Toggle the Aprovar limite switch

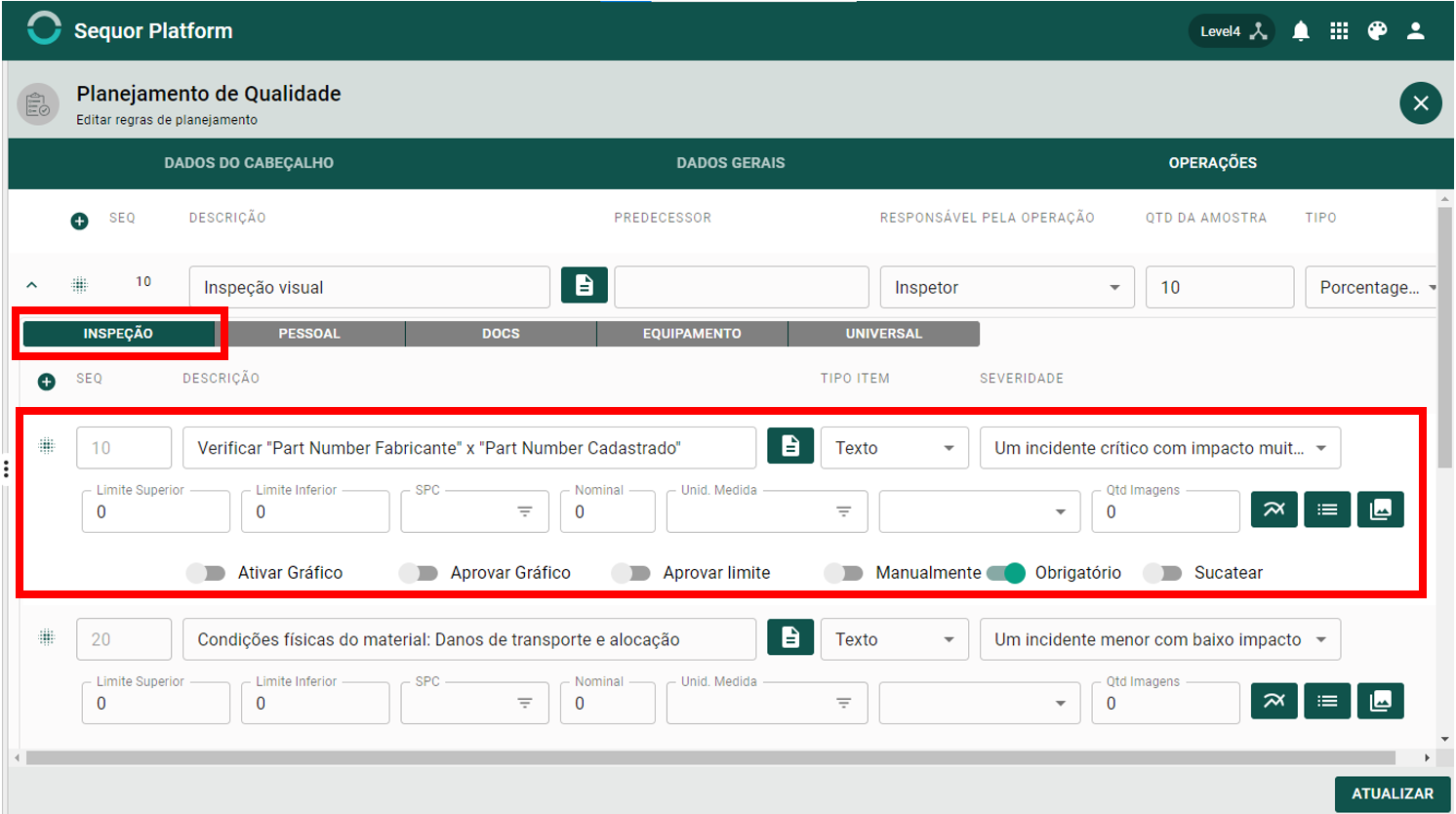pos(631,573)
